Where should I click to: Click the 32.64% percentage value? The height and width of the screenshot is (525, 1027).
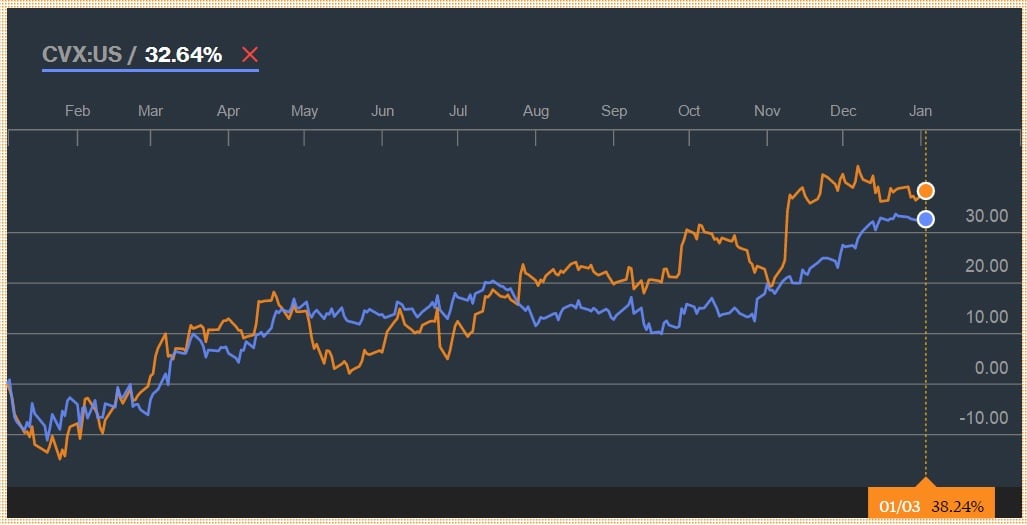(183, 55)
